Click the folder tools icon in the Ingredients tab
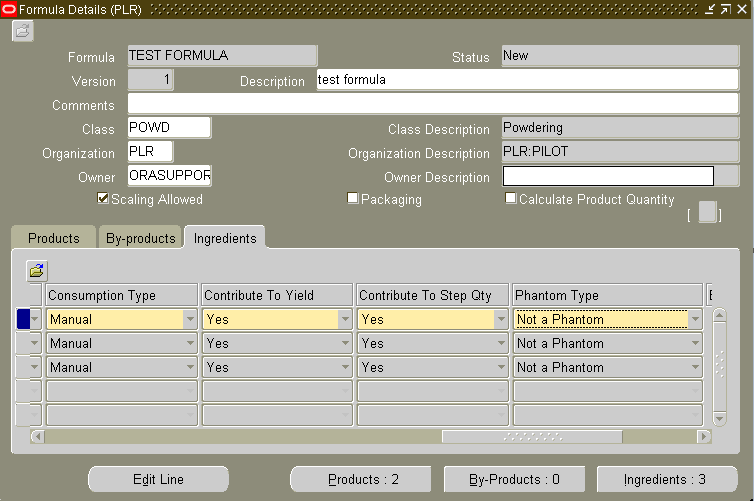Screen dimensions: 754x501 37,271
